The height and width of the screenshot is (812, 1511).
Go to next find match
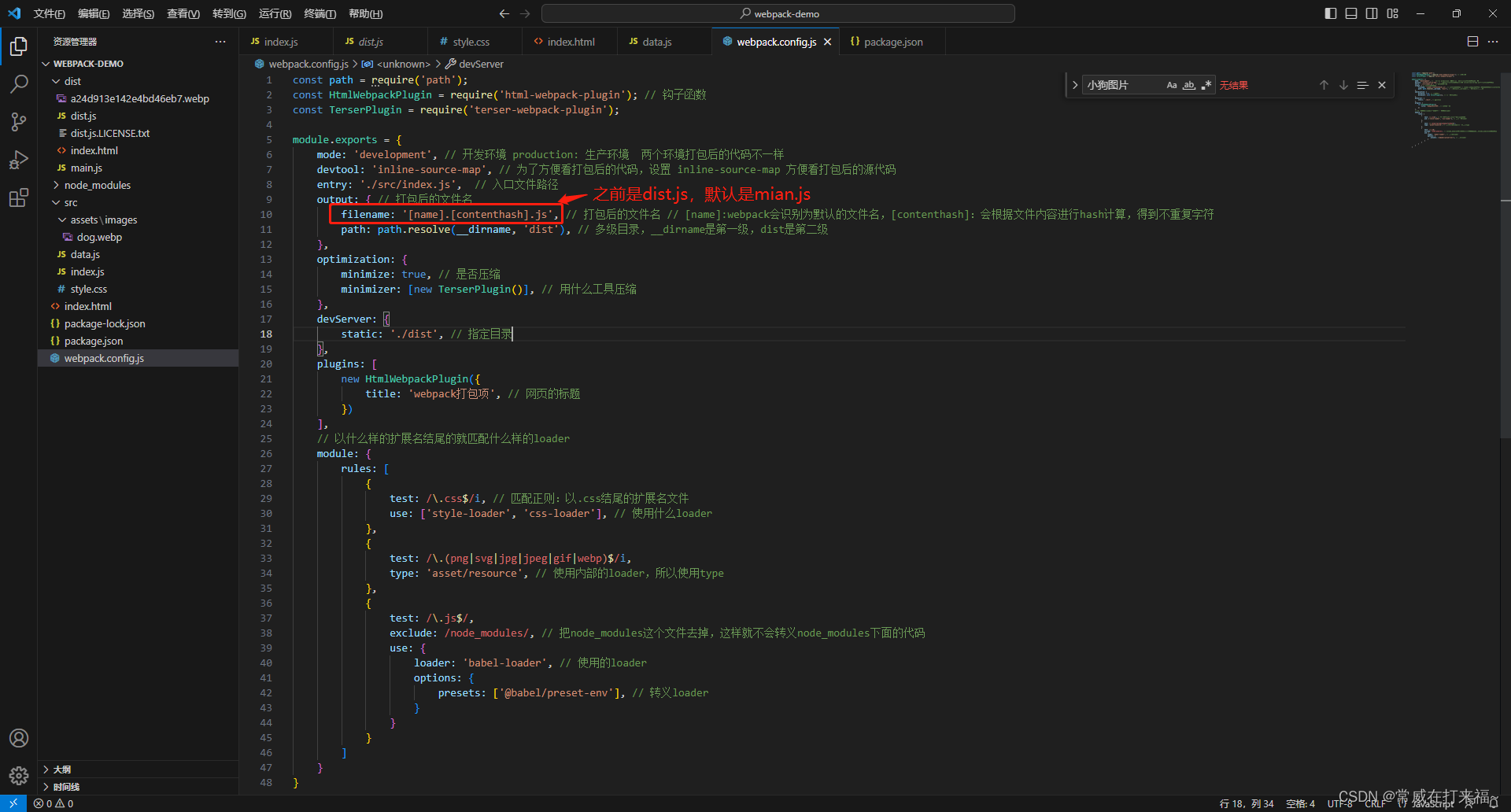tap(1343, 85)
